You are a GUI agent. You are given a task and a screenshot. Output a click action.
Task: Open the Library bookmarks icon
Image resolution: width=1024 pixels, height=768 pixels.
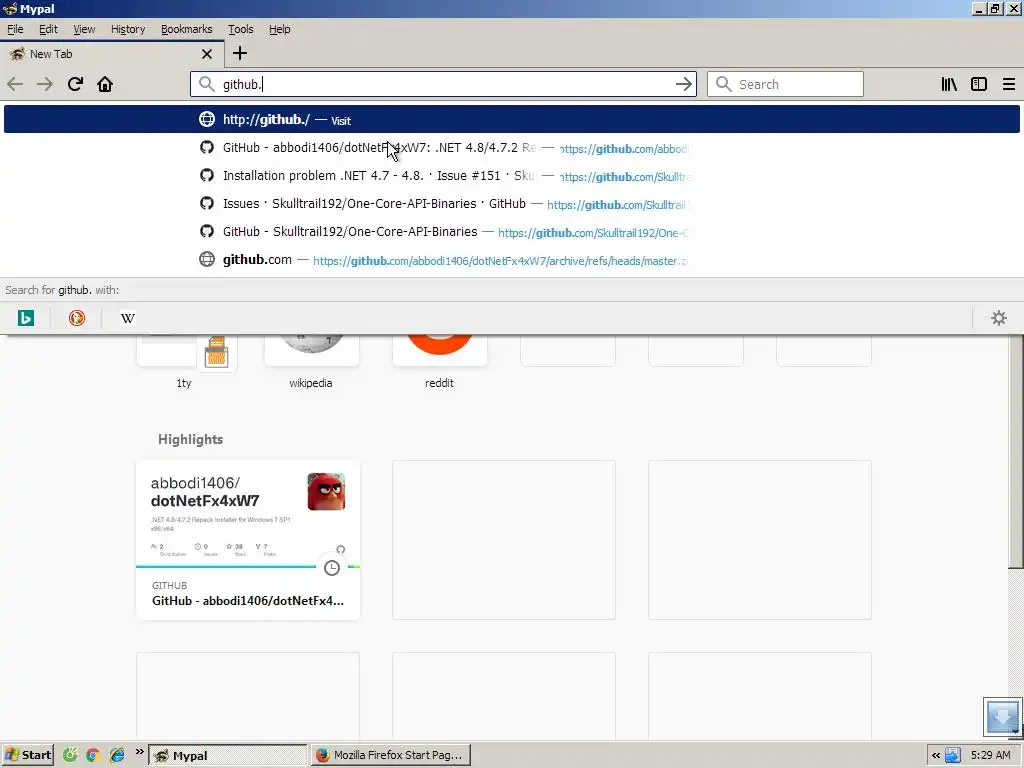(949, 84)
